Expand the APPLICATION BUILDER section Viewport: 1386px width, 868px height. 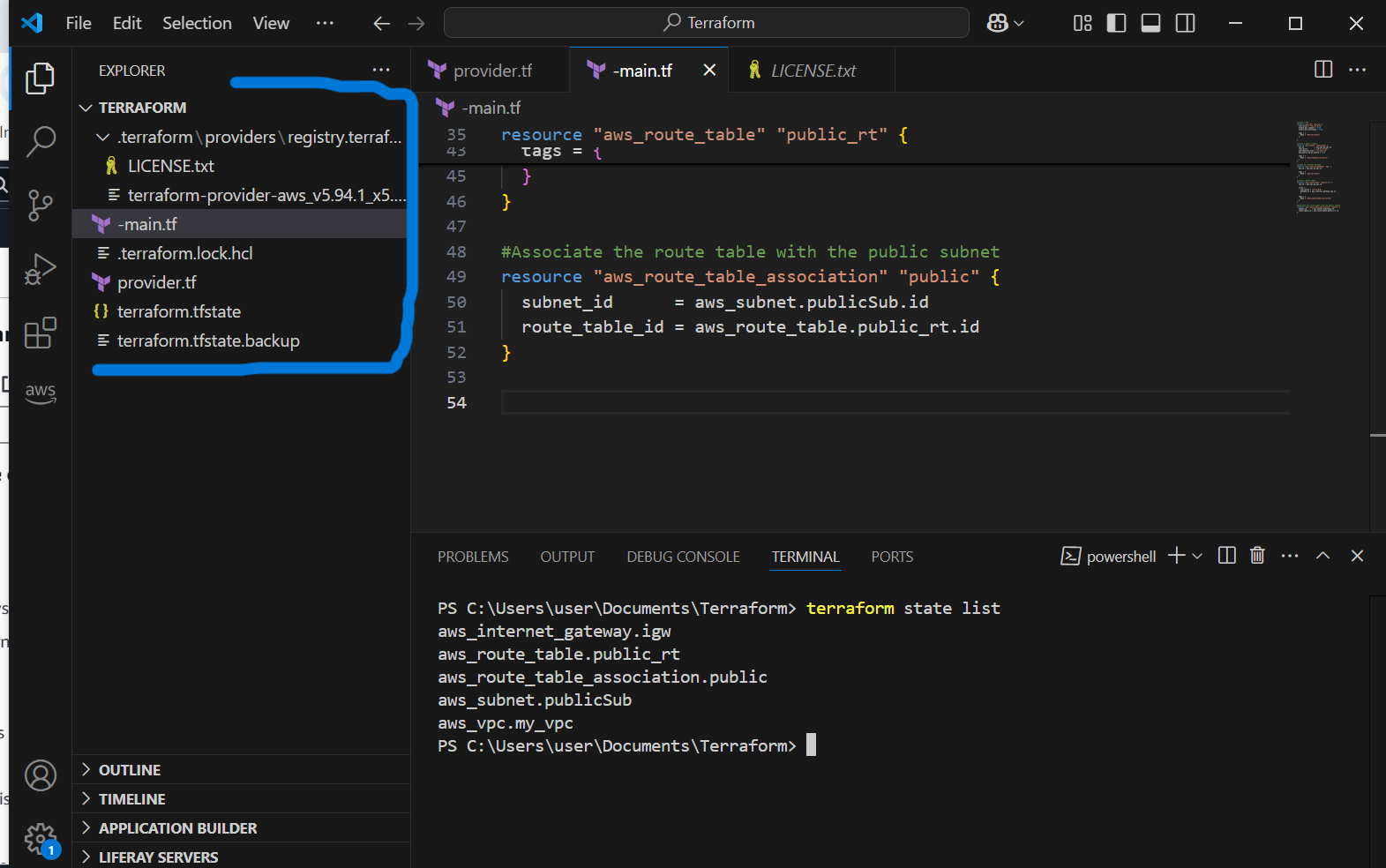pyautogui.click(x=242, y=828)
